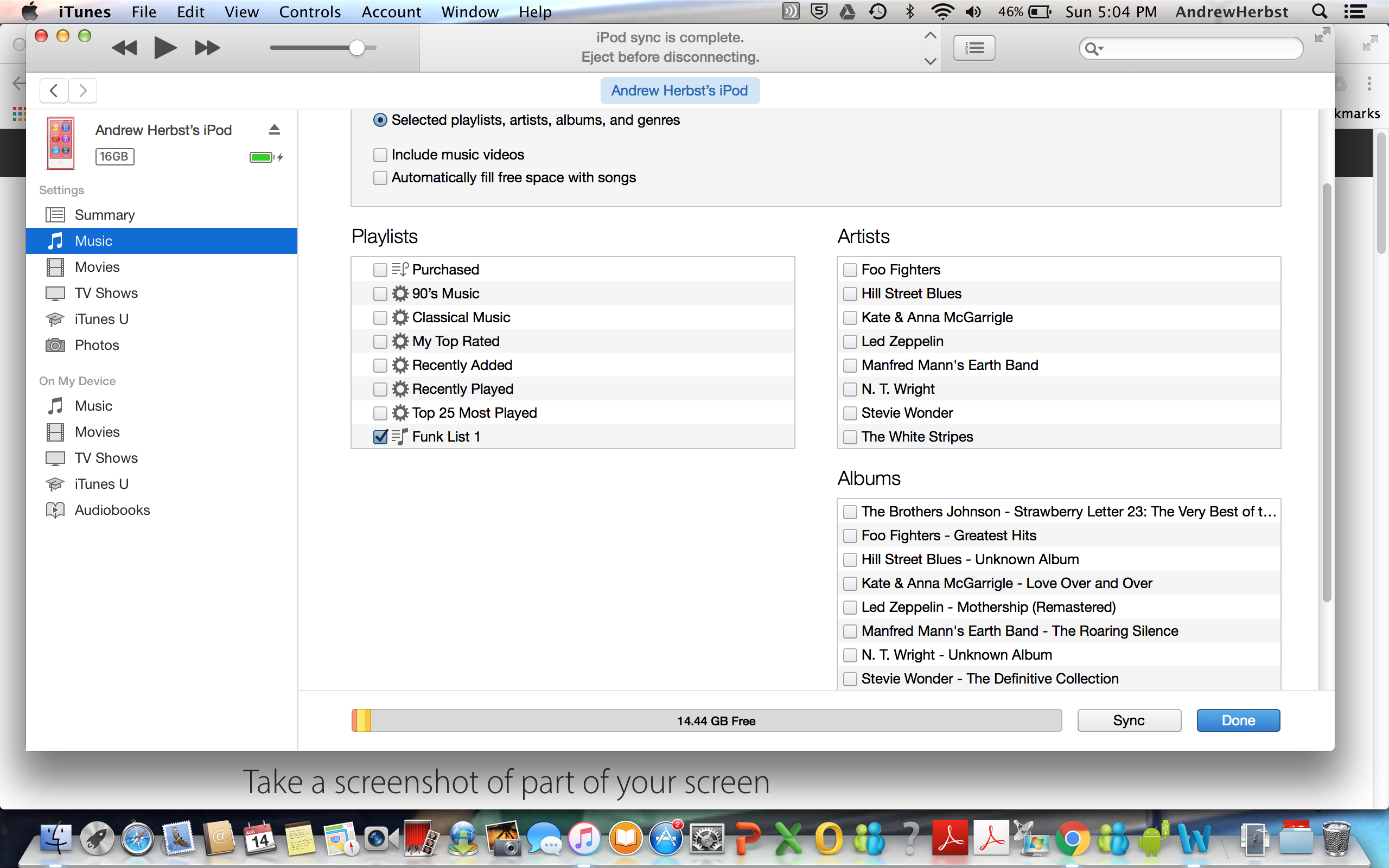This screenshot has width=1389, height=868.
Task: Check the 90's Music playlist
Action: [380, 294]
